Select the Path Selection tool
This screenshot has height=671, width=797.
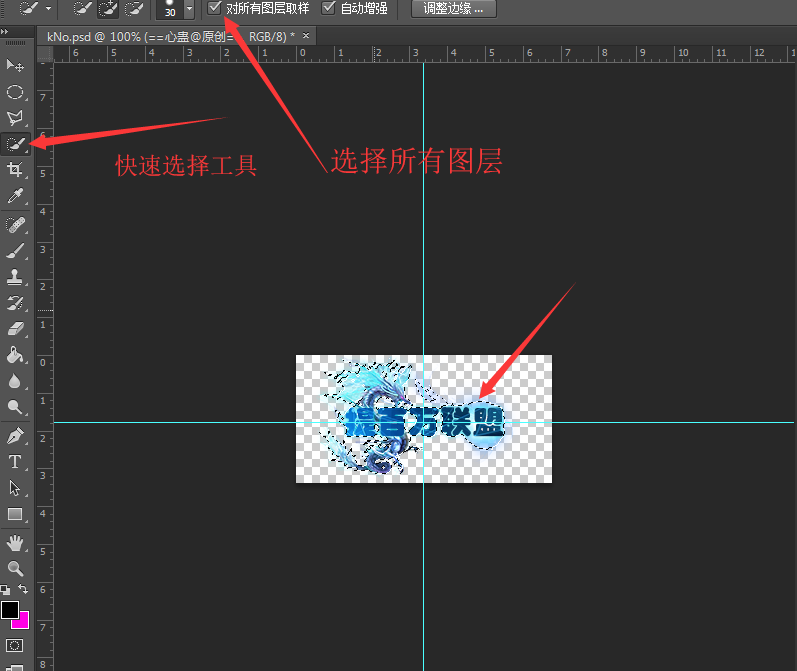point(15,488)
